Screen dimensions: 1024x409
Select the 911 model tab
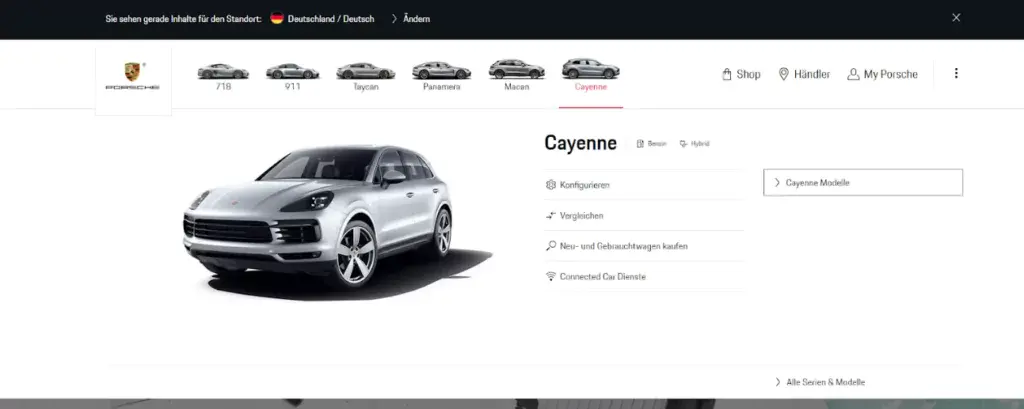[292, 75]
